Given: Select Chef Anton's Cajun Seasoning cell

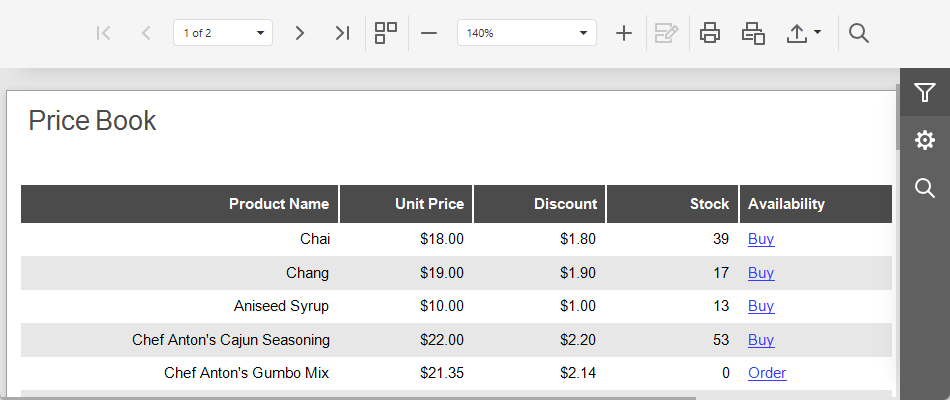Looking at the screenshot, I should coord(179,339).
